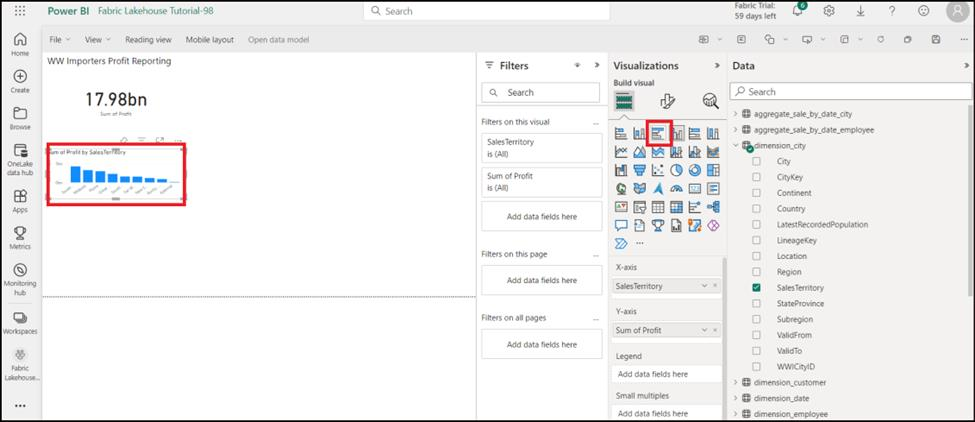The image size is (975, 422).
Task: Open the File menu
Action: [x=60, y=39]
